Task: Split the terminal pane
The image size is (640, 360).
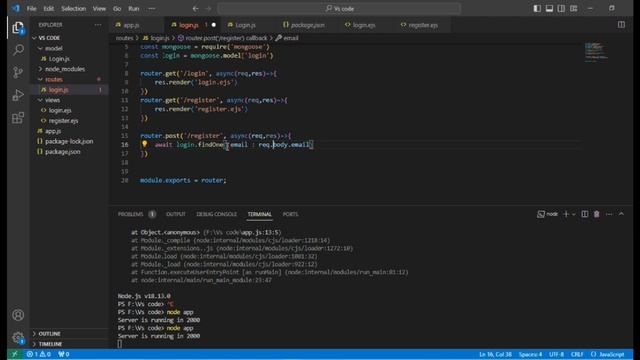Action: click(x=585, y=214)
